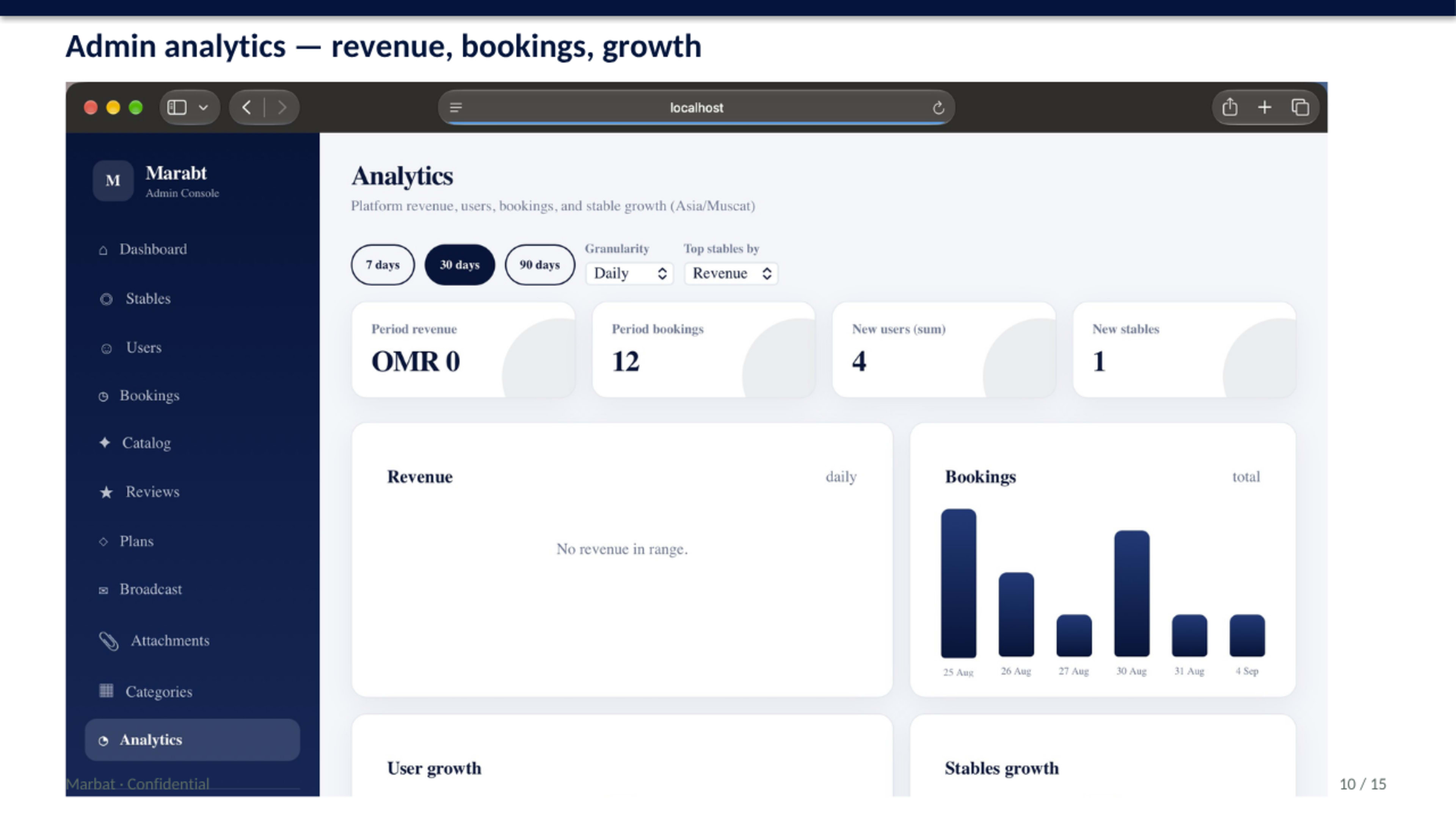Image resolution: width=1456 pixels, height=819 pixels.
Task: Click the 30 Aug bookings bar
Action: coord(1131,593)
